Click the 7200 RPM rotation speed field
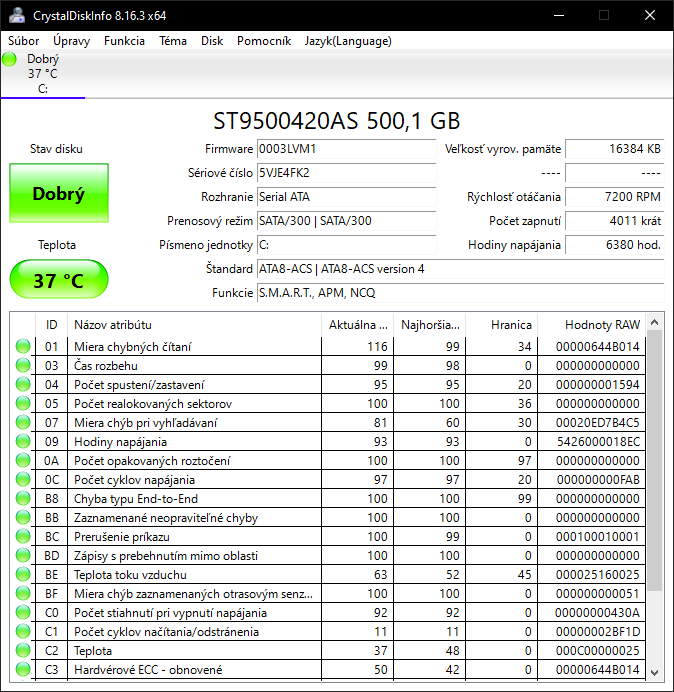Viewport: 674px width, 692px height. [x=614, y=197]
